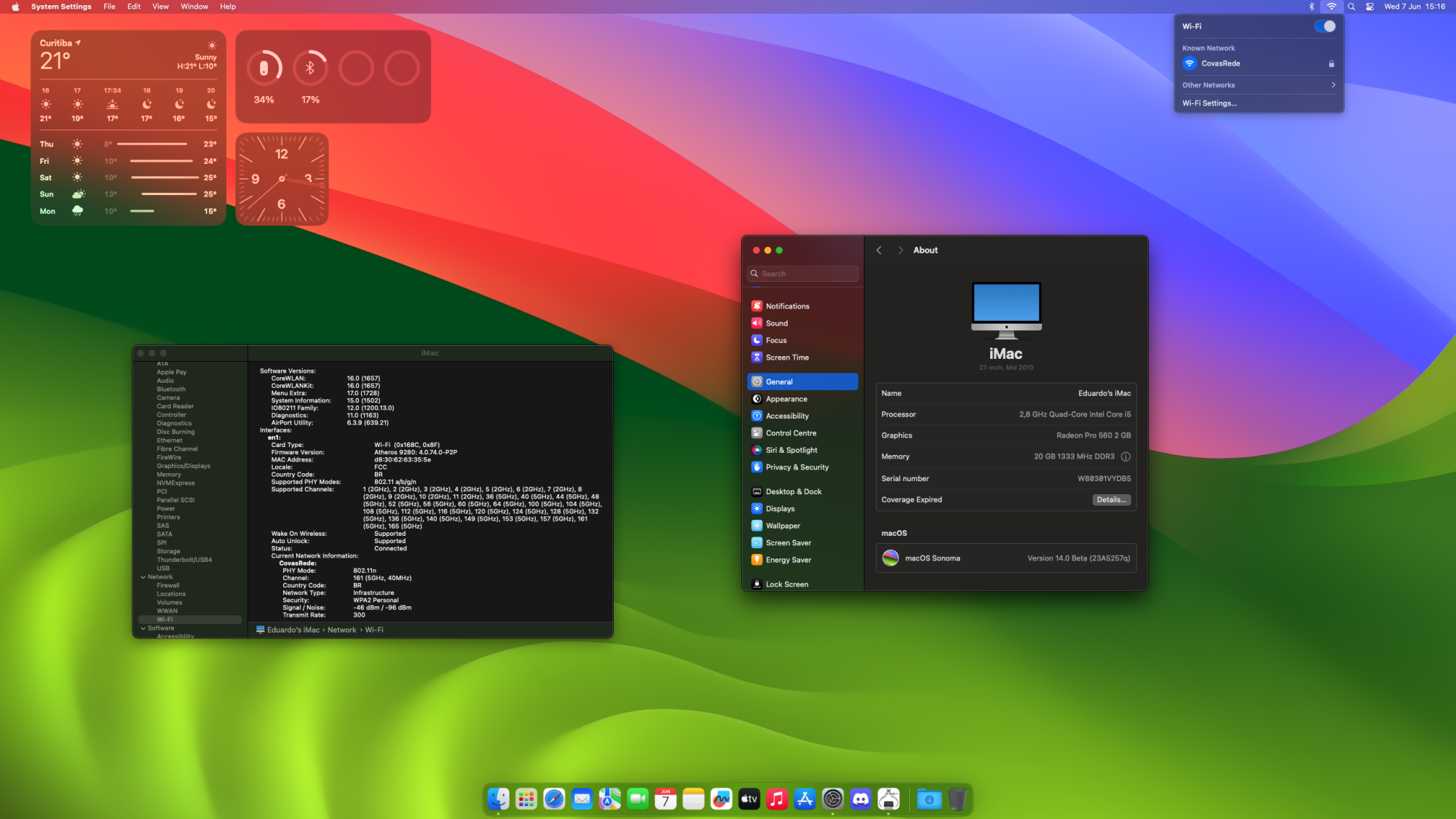1456x819 pixels.
Task: Click the Details... button for coverage
Action: (x=1111, y=500)
